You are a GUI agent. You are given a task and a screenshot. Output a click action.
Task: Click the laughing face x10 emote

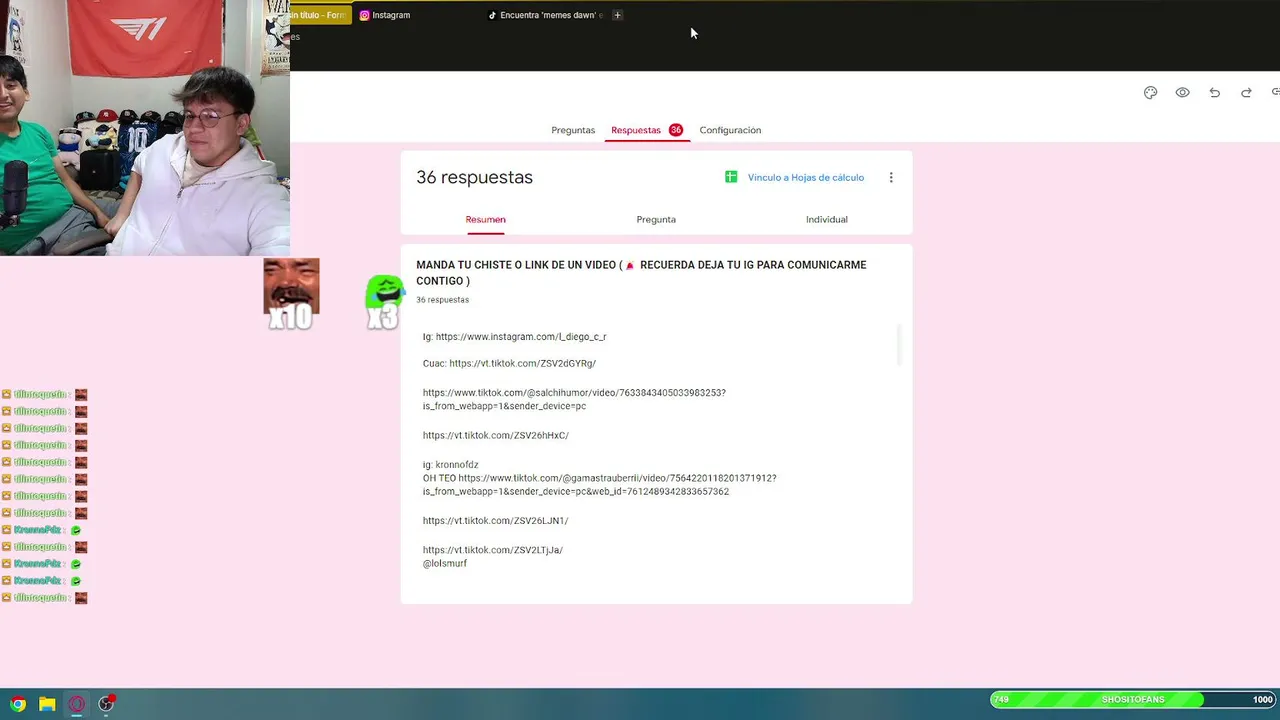pos(291,294)
